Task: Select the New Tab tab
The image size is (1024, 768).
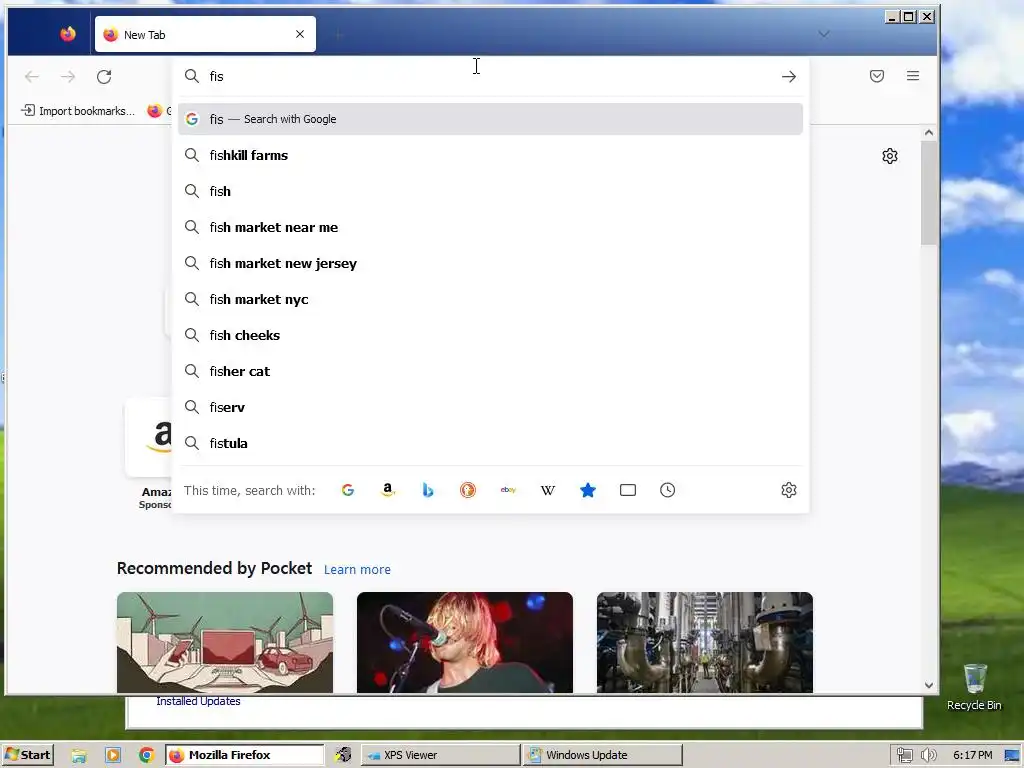Action: click(x=205, y=34)
